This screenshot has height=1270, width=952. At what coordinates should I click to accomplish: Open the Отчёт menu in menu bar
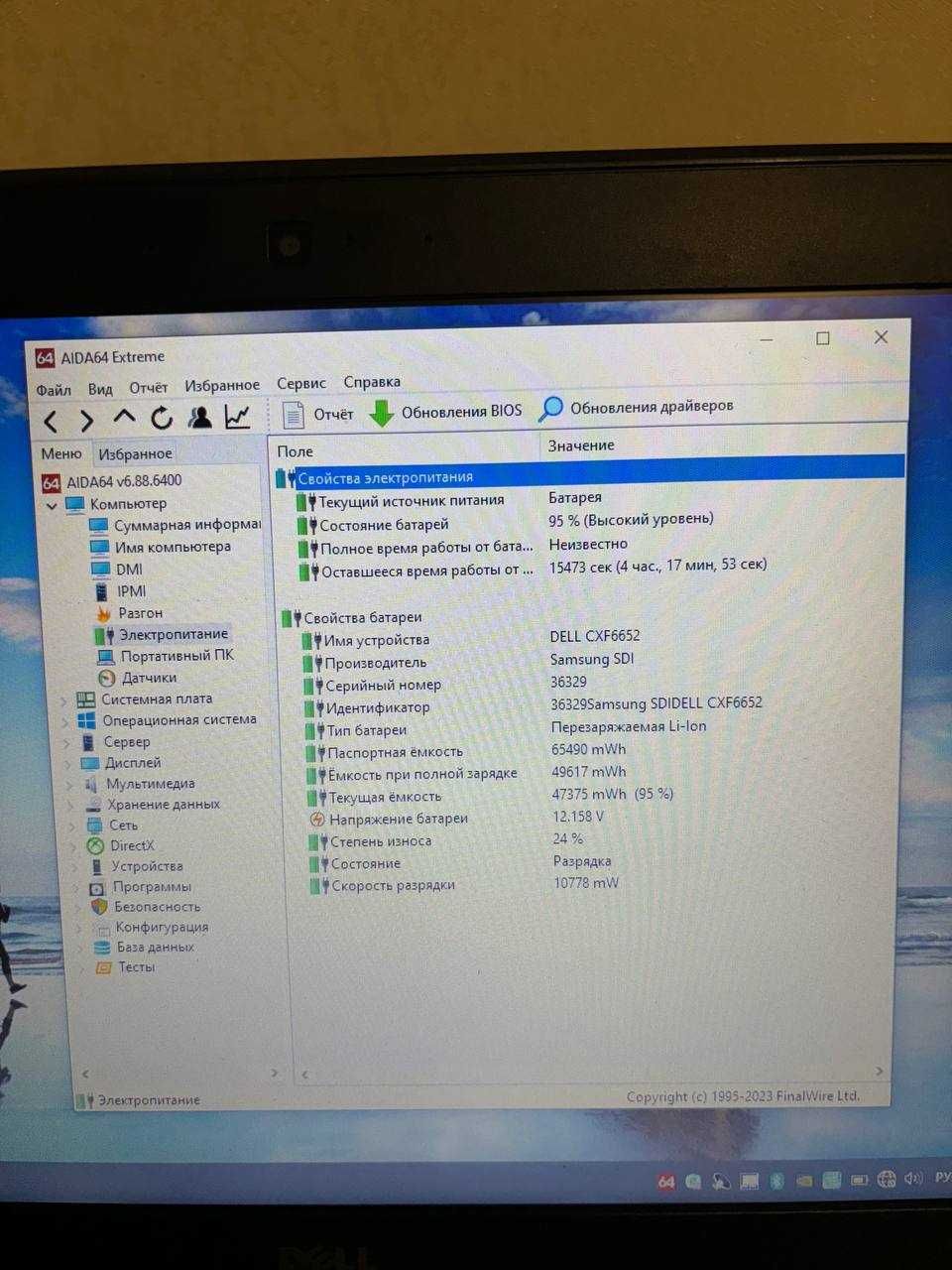pyautogui.click(x=148, y=387)
